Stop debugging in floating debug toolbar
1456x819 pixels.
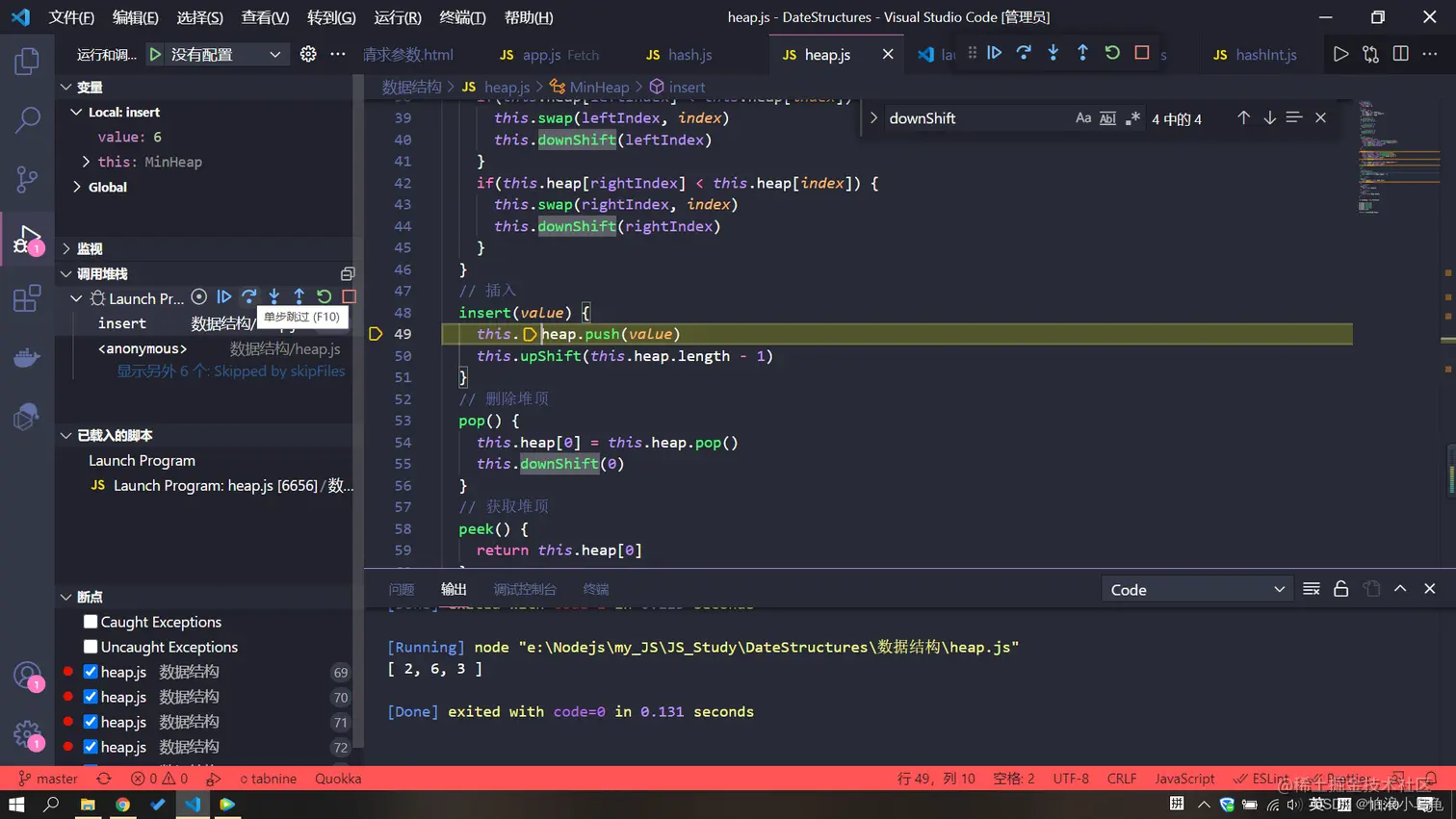pyautogui.click(x=1142, y=54)
